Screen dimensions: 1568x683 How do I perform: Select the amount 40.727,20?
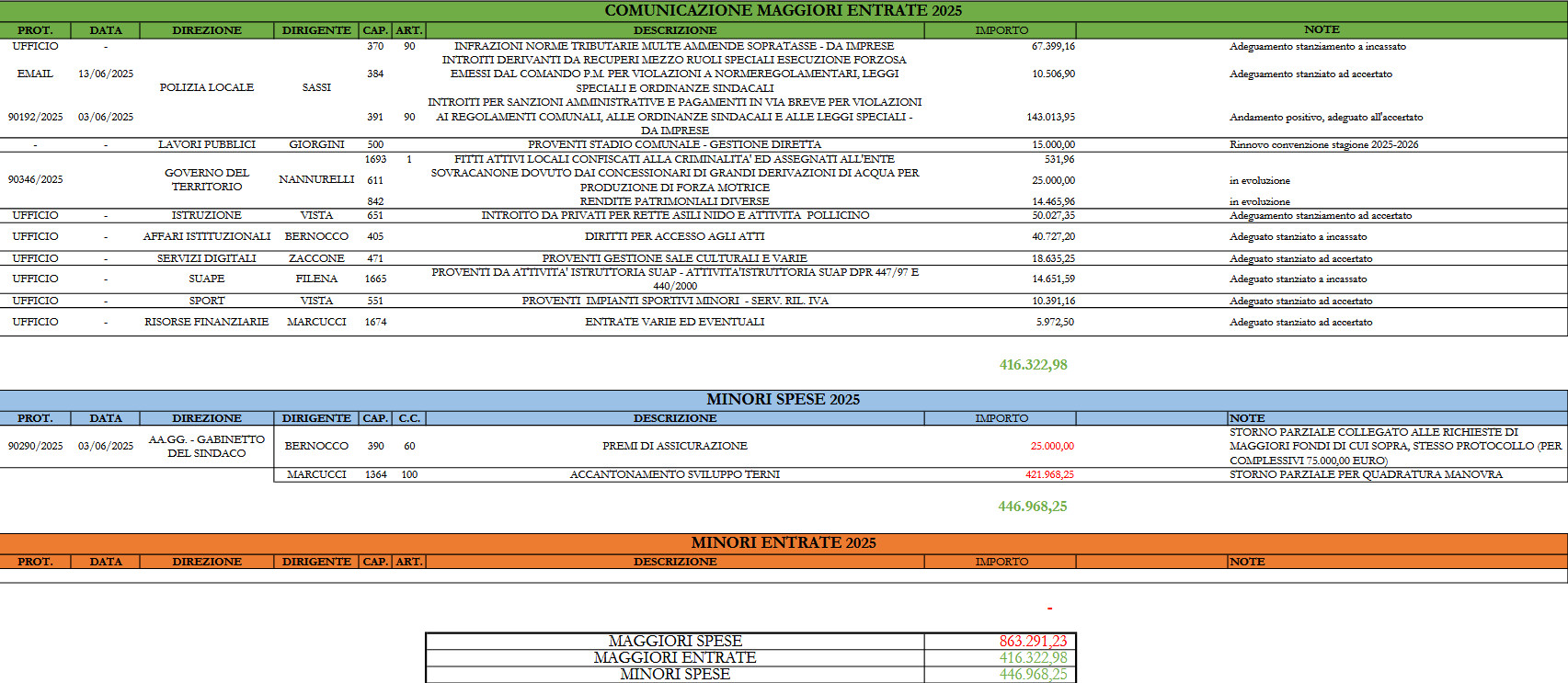(x=1053, y=236)
